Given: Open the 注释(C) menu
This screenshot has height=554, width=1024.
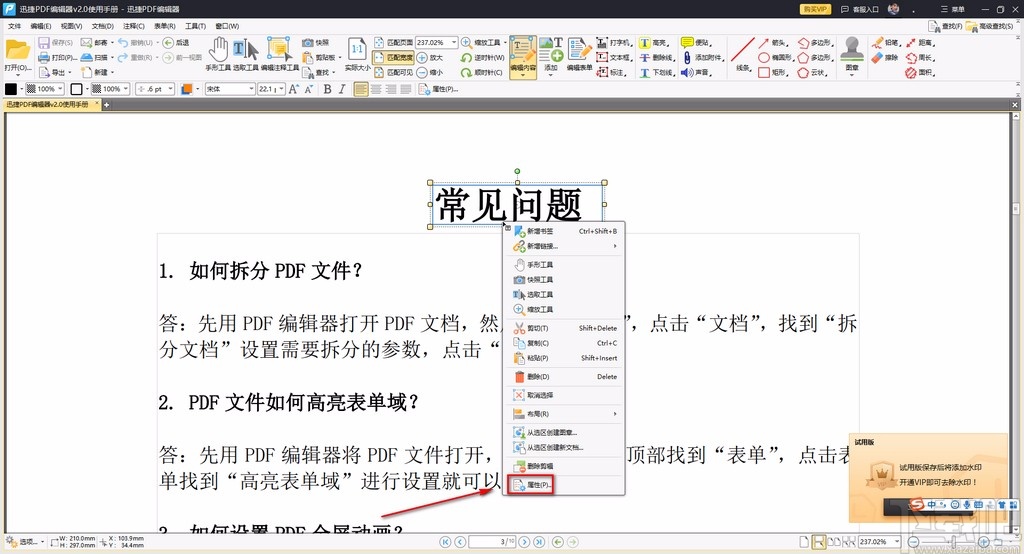Looking at the screenshot, I should 134,26.
